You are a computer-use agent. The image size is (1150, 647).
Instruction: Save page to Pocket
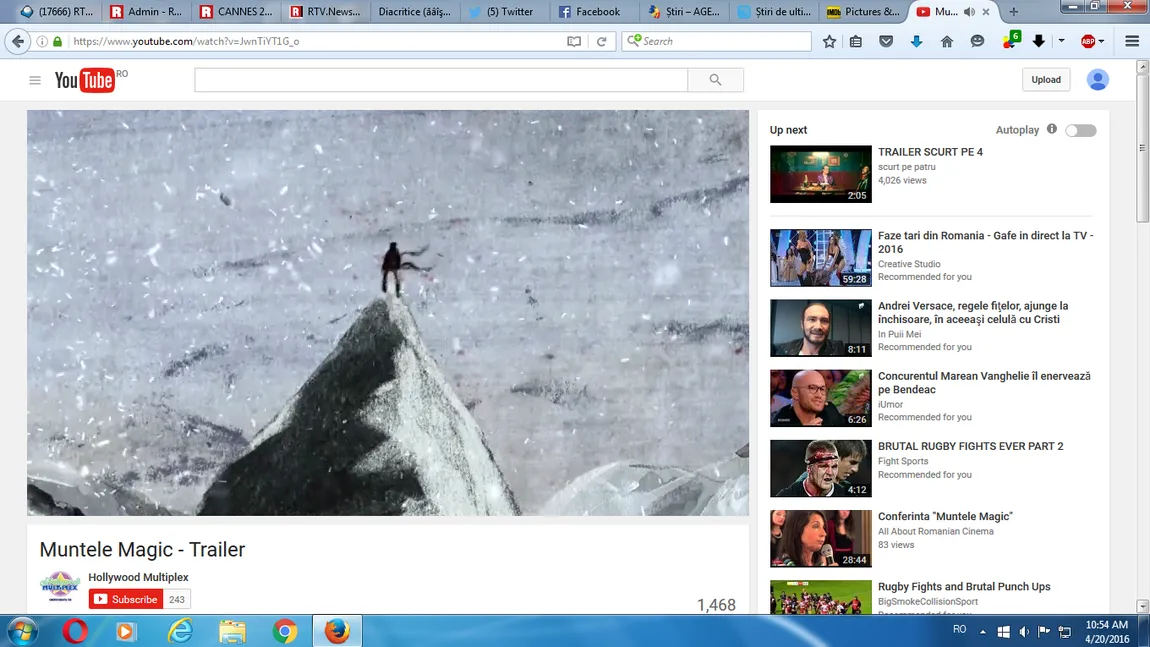886,41
